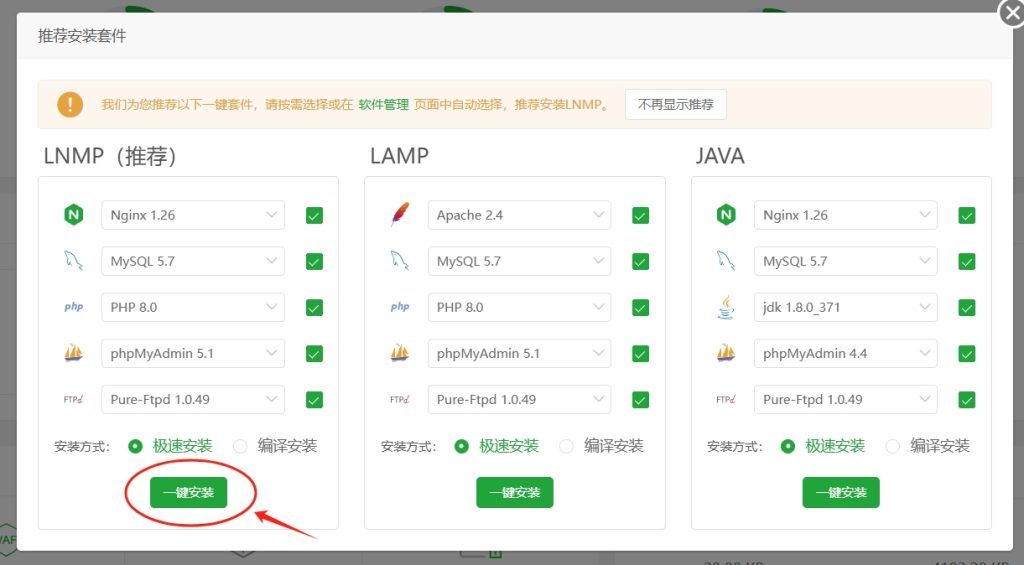
Task: Click the phpMyAdmin sailboat icon in LAMP column
Action: (x=400, y=353)
